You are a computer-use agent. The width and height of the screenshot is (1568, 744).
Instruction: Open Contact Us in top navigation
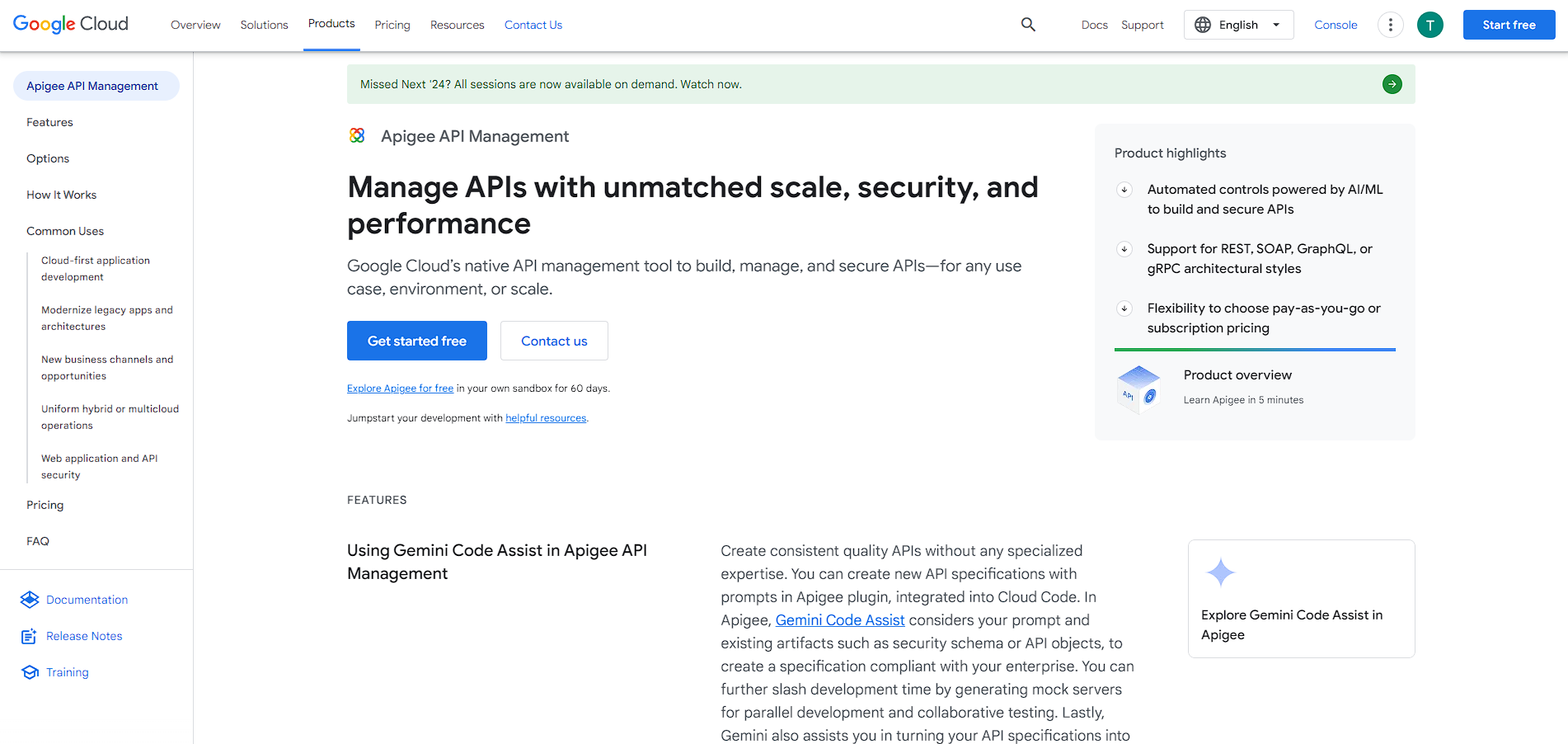(533, 25)
